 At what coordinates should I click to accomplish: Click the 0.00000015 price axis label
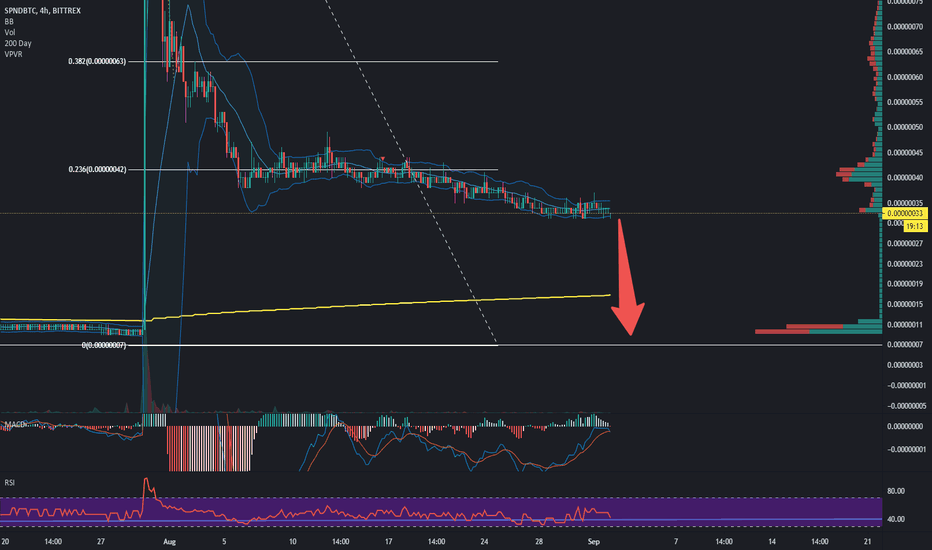coord(905,304)
